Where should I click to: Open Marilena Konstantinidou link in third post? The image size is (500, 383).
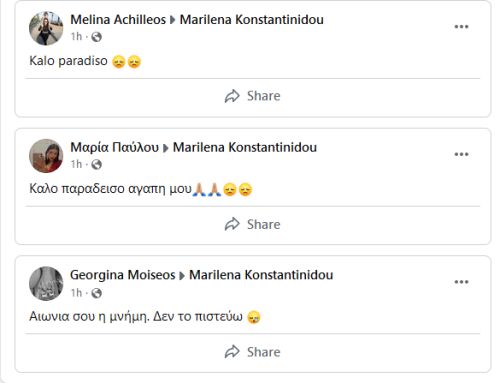click(x=261, y=275)
